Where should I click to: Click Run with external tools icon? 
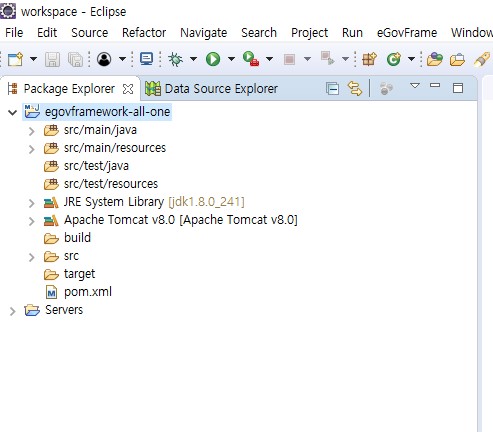click(251, 59)
